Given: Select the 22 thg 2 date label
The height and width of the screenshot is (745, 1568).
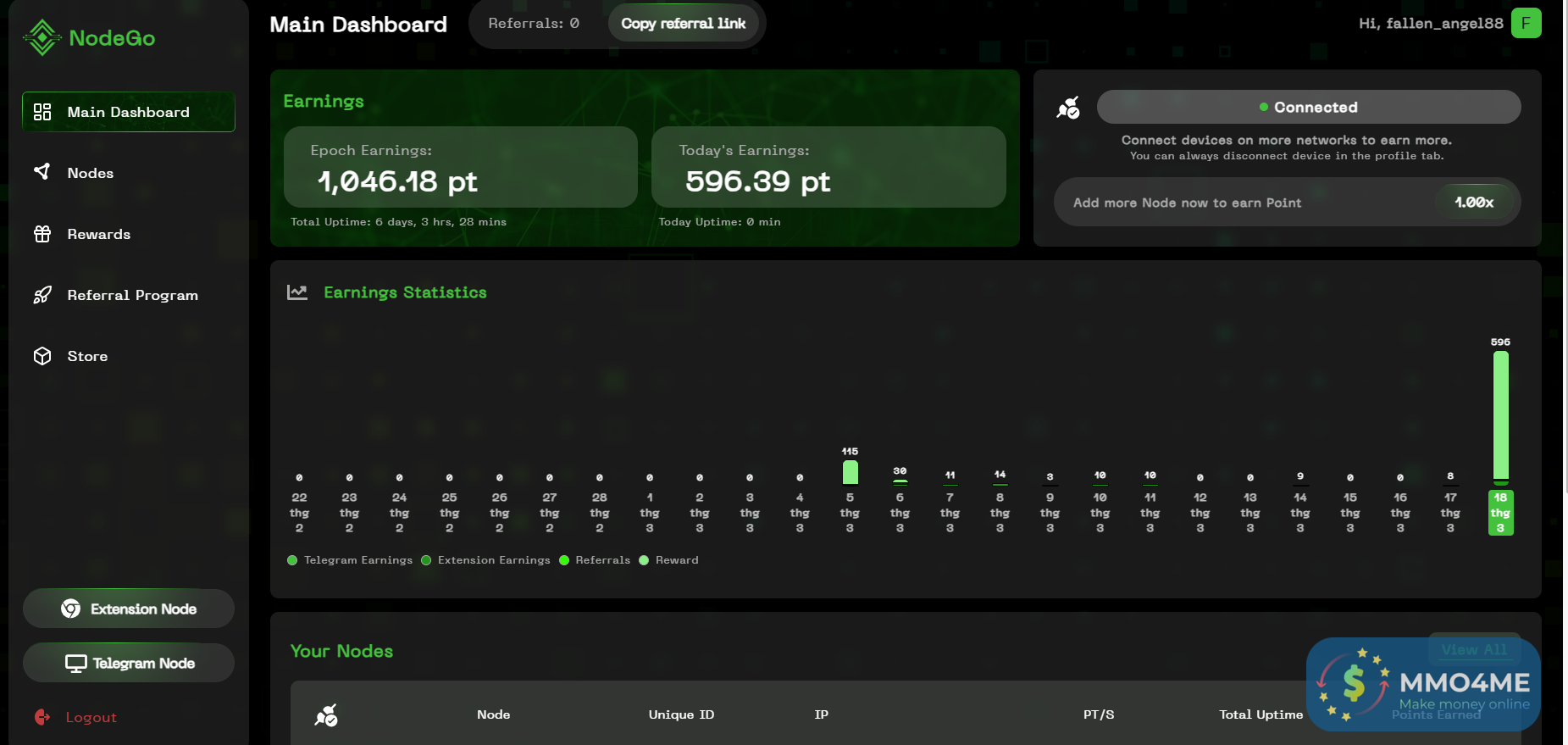Looking at the screenshot, I should coord(299,513).
